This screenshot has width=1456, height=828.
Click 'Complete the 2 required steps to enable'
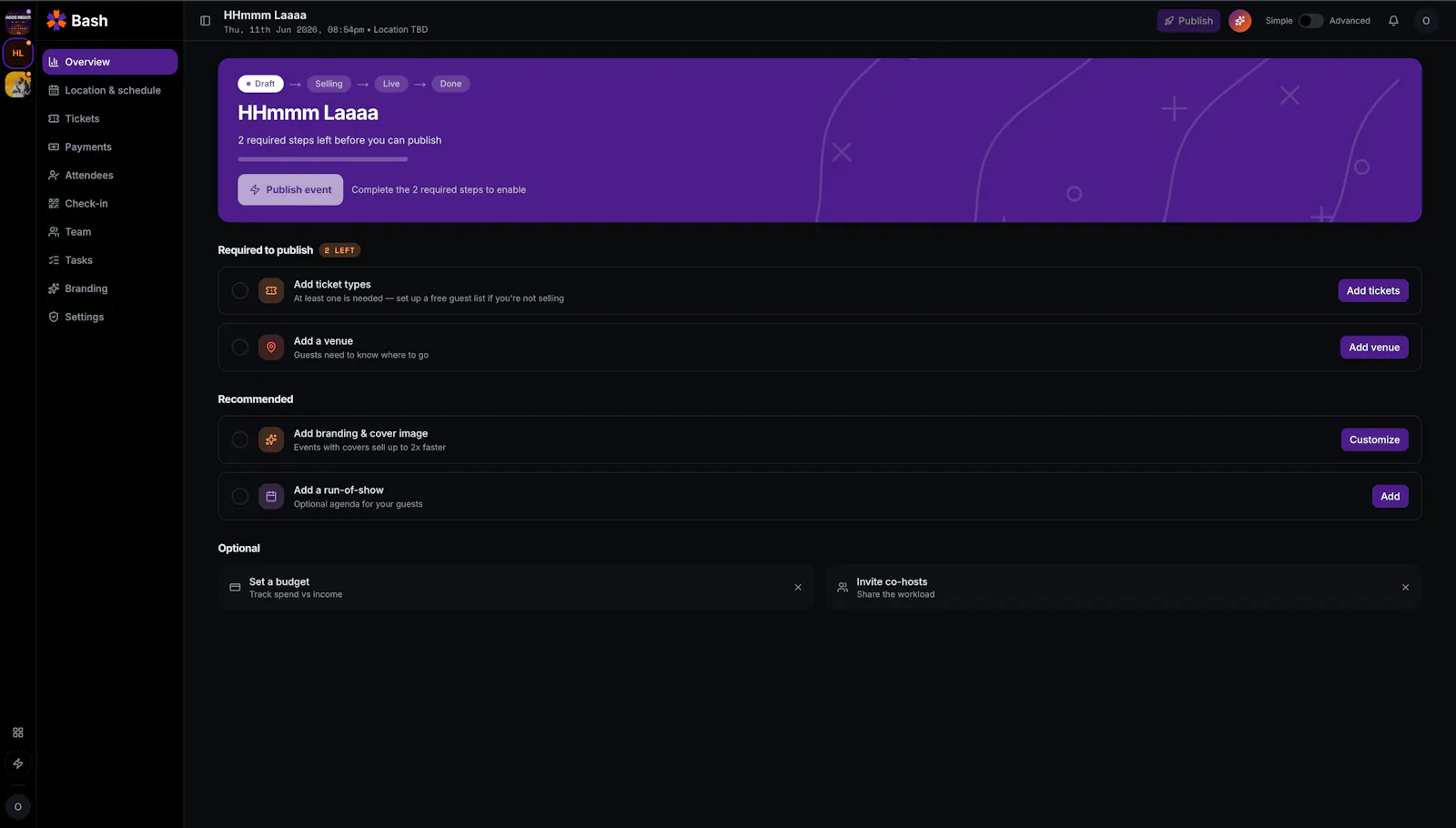pyautogui.click(x=439, y=190)
